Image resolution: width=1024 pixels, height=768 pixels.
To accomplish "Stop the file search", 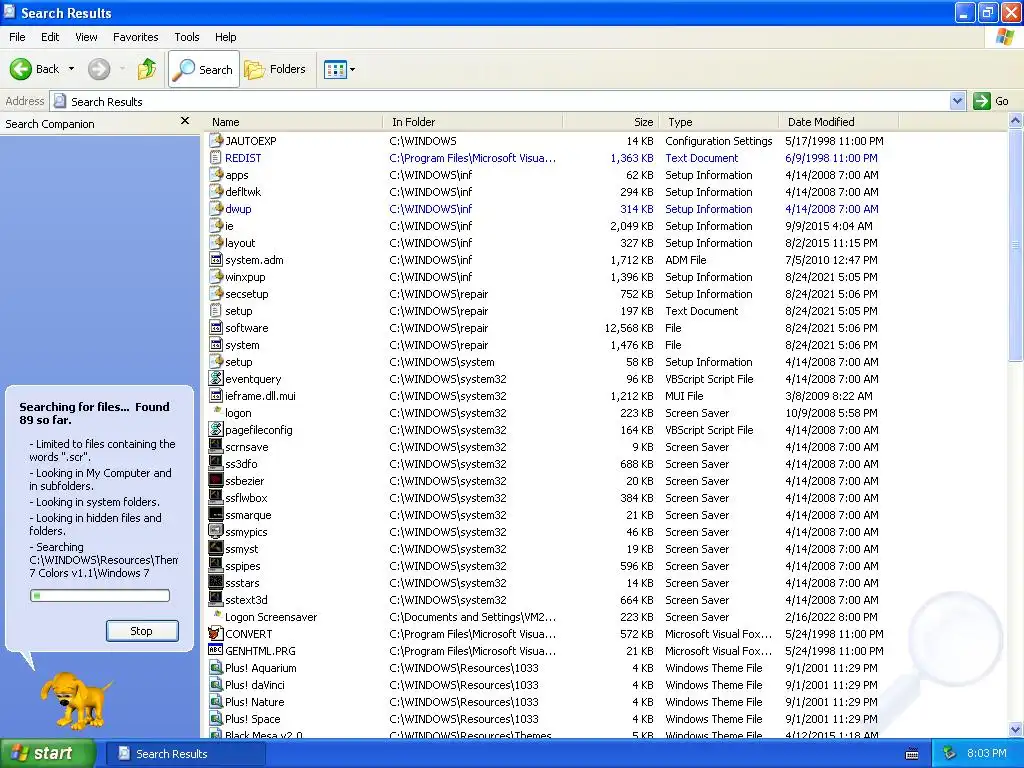I will pyautogui.click(x=142, y=631).
